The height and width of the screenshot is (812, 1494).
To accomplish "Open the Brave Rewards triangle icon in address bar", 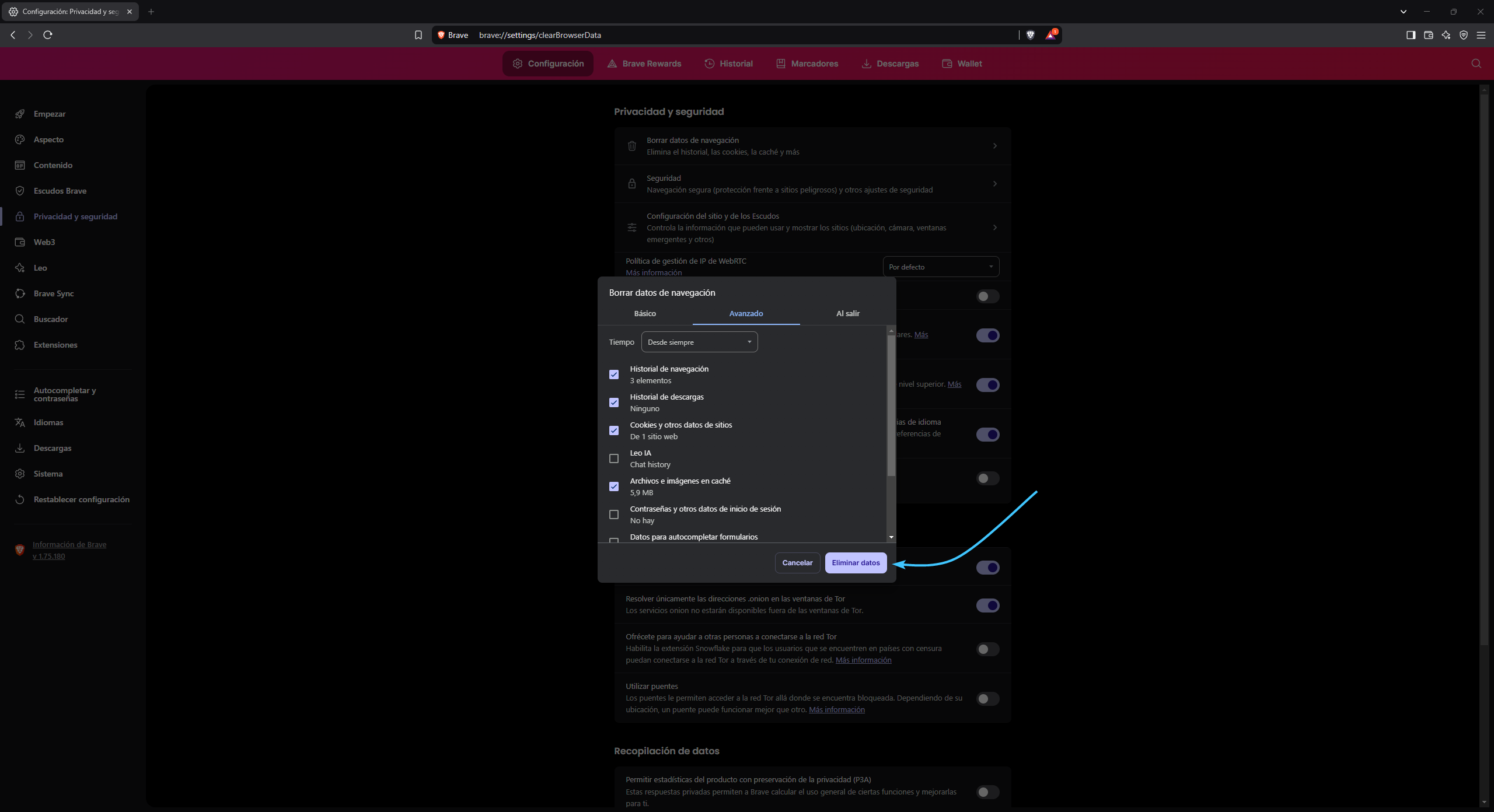I will [x=1051, y=35].
